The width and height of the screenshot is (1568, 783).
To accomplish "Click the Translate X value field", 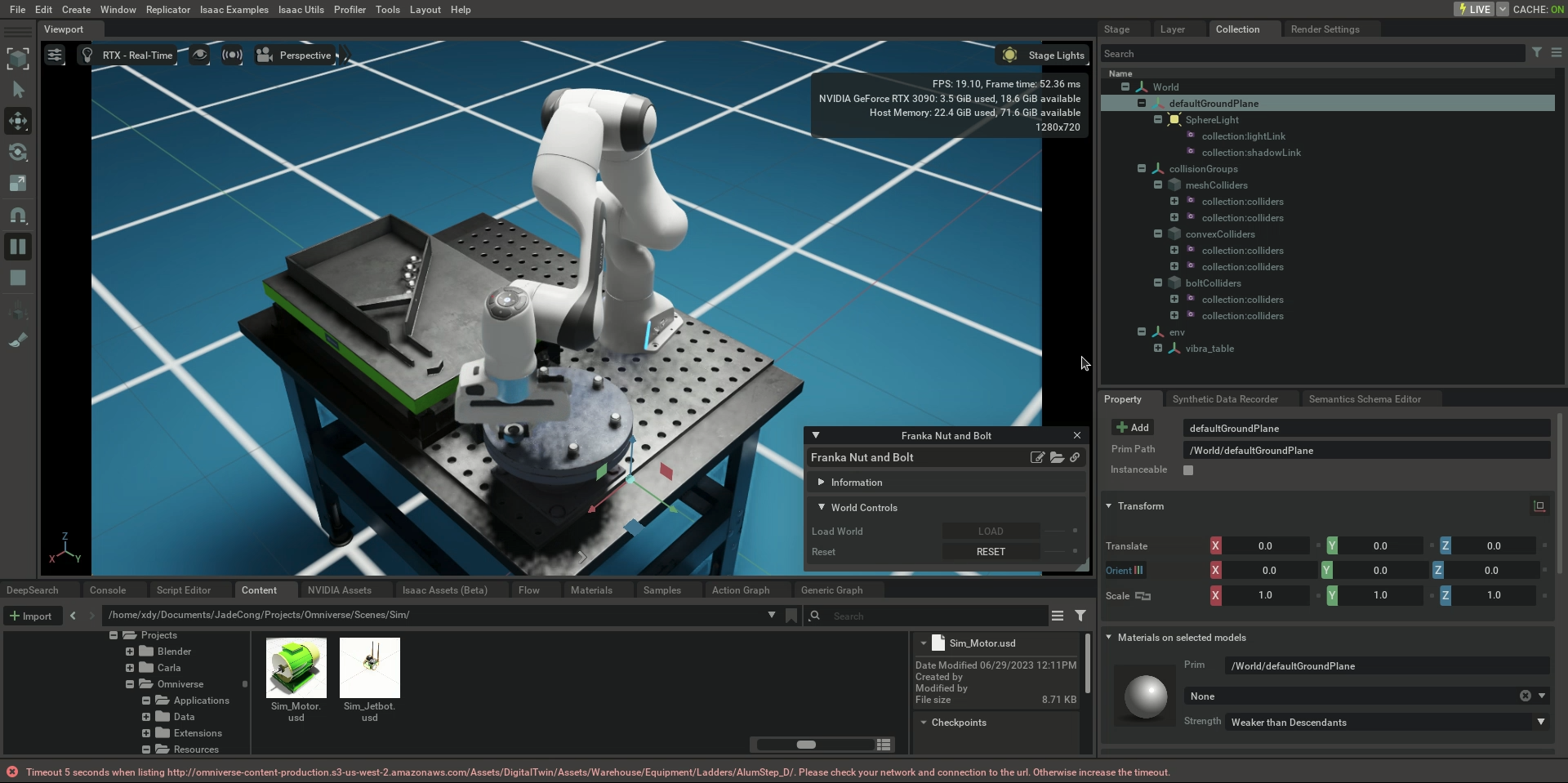I will coord(1265,545).
